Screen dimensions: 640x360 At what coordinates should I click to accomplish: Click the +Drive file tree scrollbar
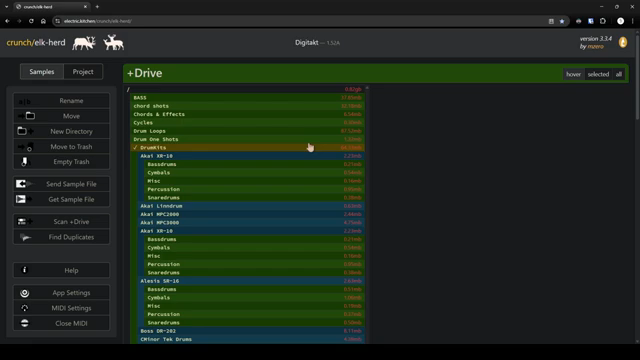click(367, 214)
